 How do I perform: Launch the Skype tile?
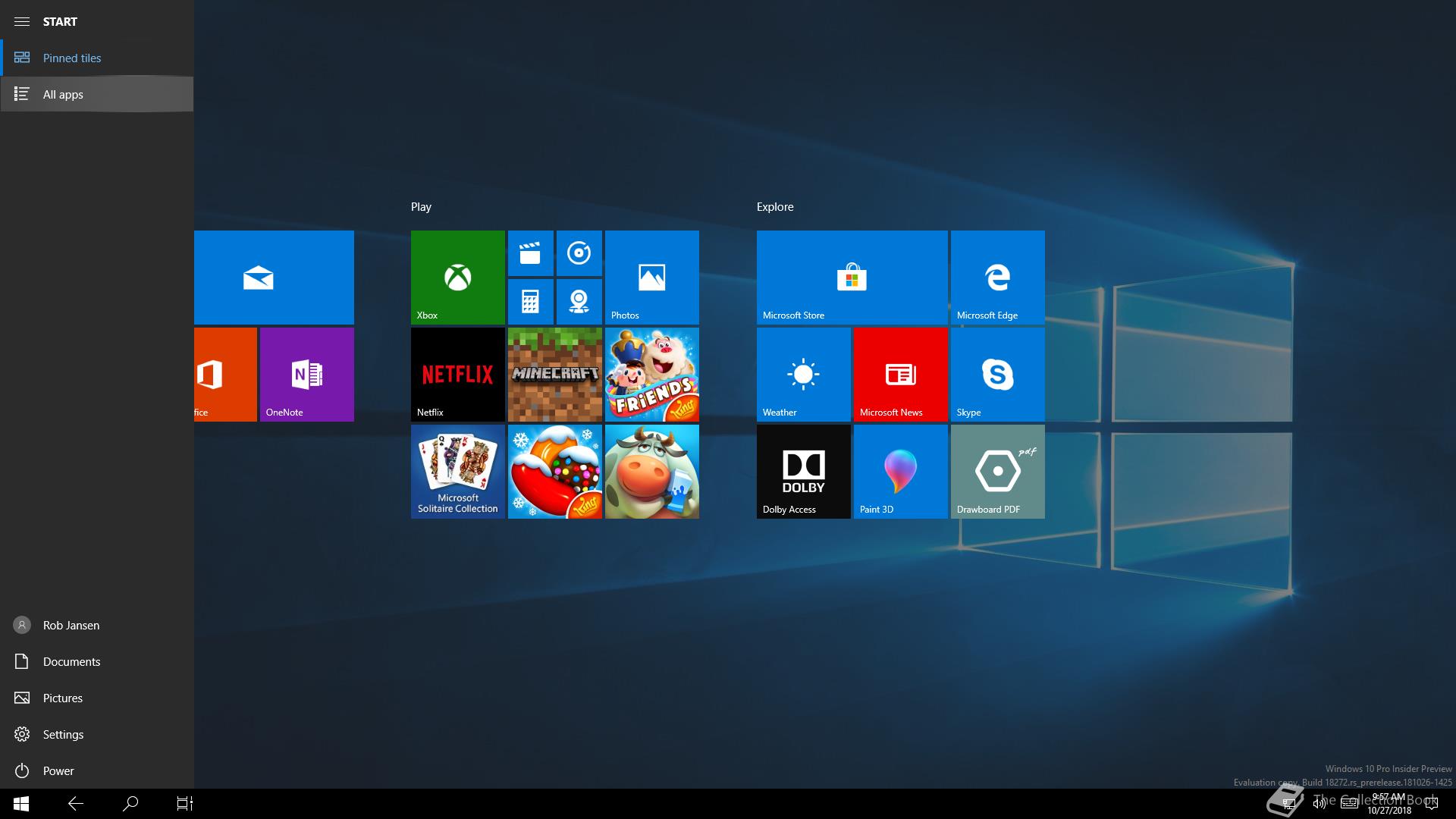click(998, 375)
